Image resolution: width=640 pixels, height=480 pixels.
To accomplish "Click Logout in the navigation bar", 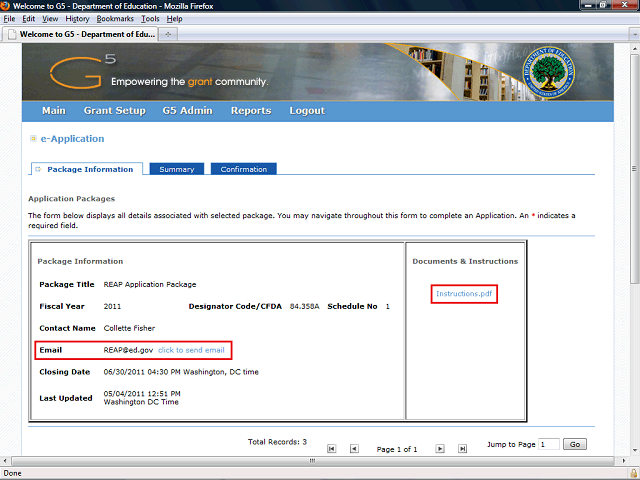I will [307, 111].
